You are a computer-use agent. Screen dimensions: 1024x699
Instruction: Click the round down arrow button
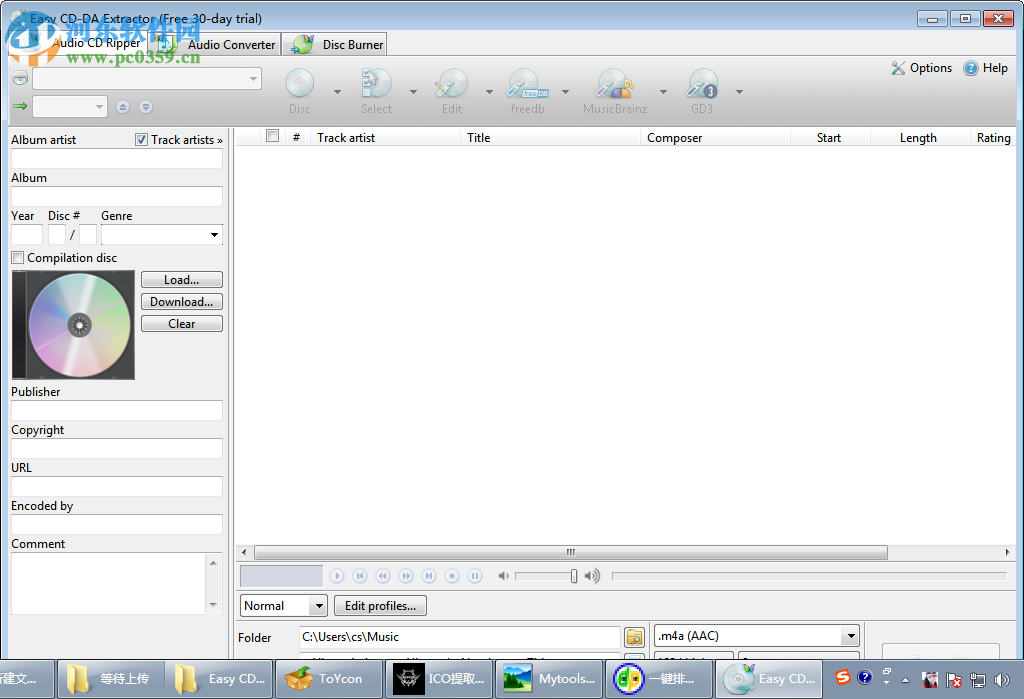click(146, 106)
